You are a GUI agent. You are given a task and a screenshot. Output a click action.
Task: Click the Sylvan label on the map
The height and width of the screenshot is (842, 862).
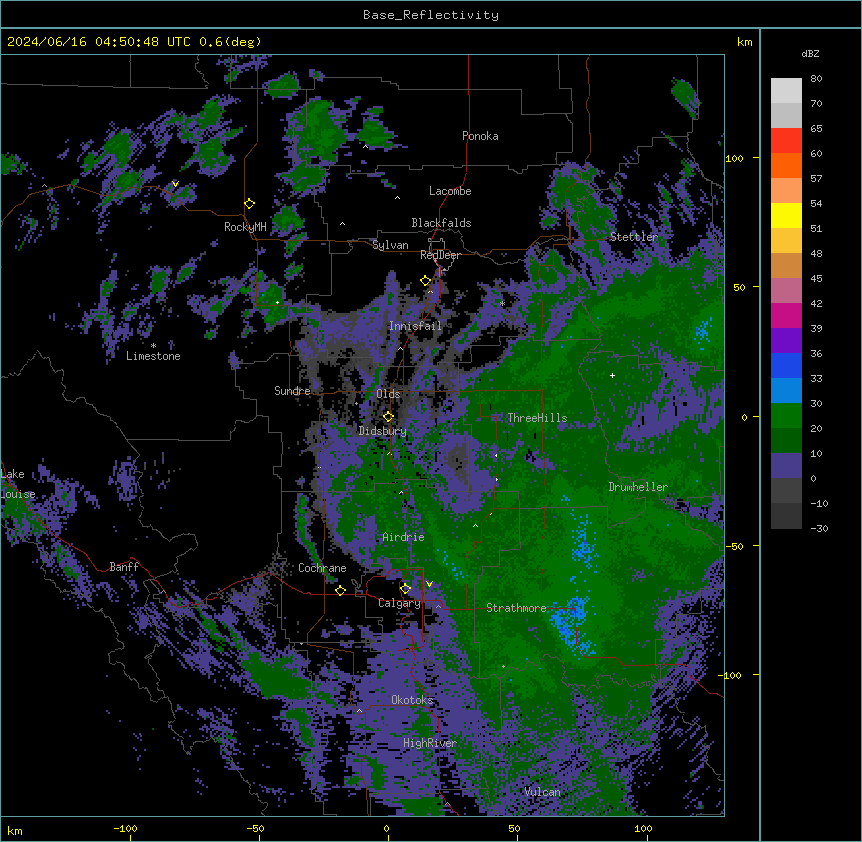point(390,245)
